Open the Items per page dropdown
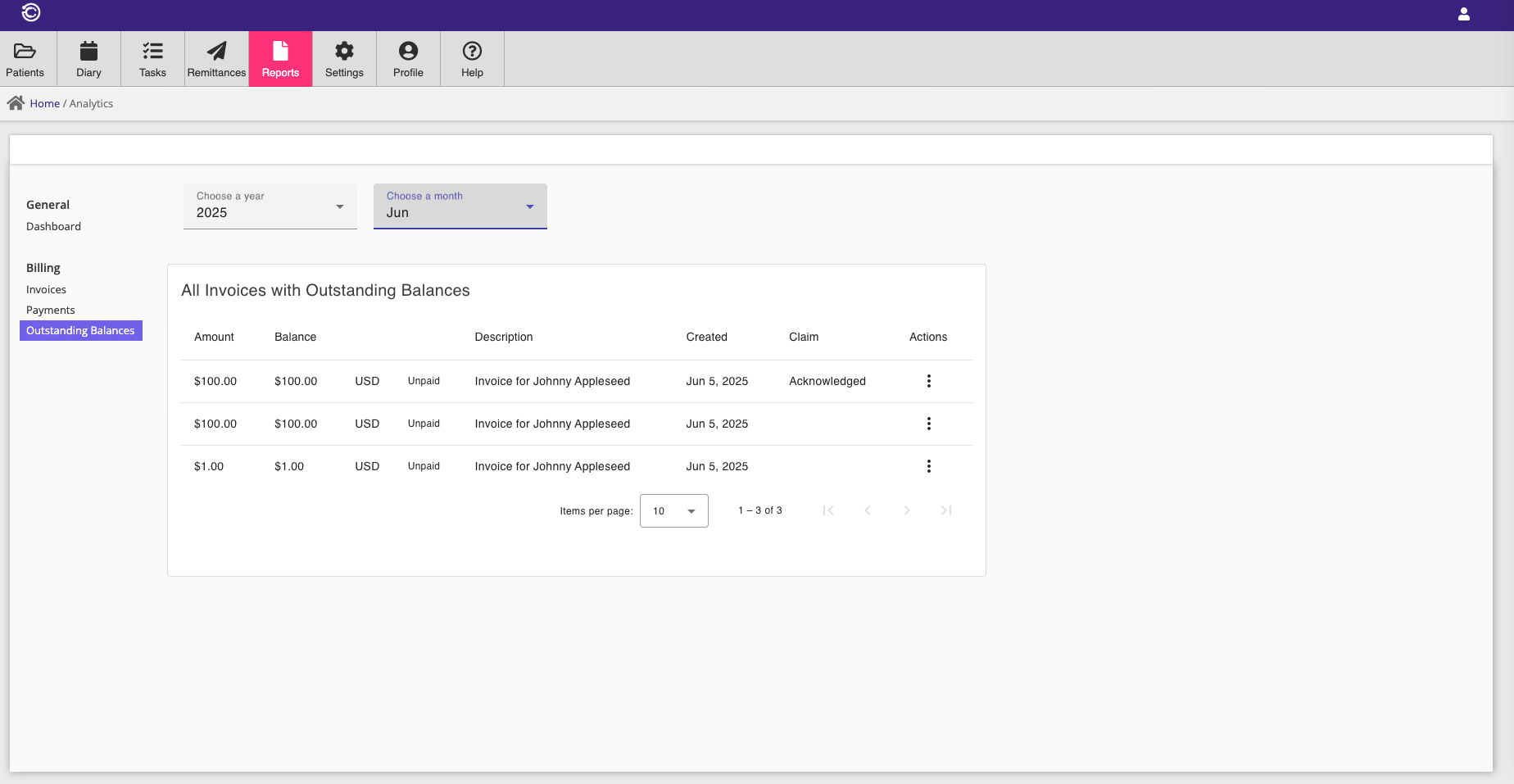Image resolution: width=1514 pixels, height=784 pixels. (x=673, y=511)
